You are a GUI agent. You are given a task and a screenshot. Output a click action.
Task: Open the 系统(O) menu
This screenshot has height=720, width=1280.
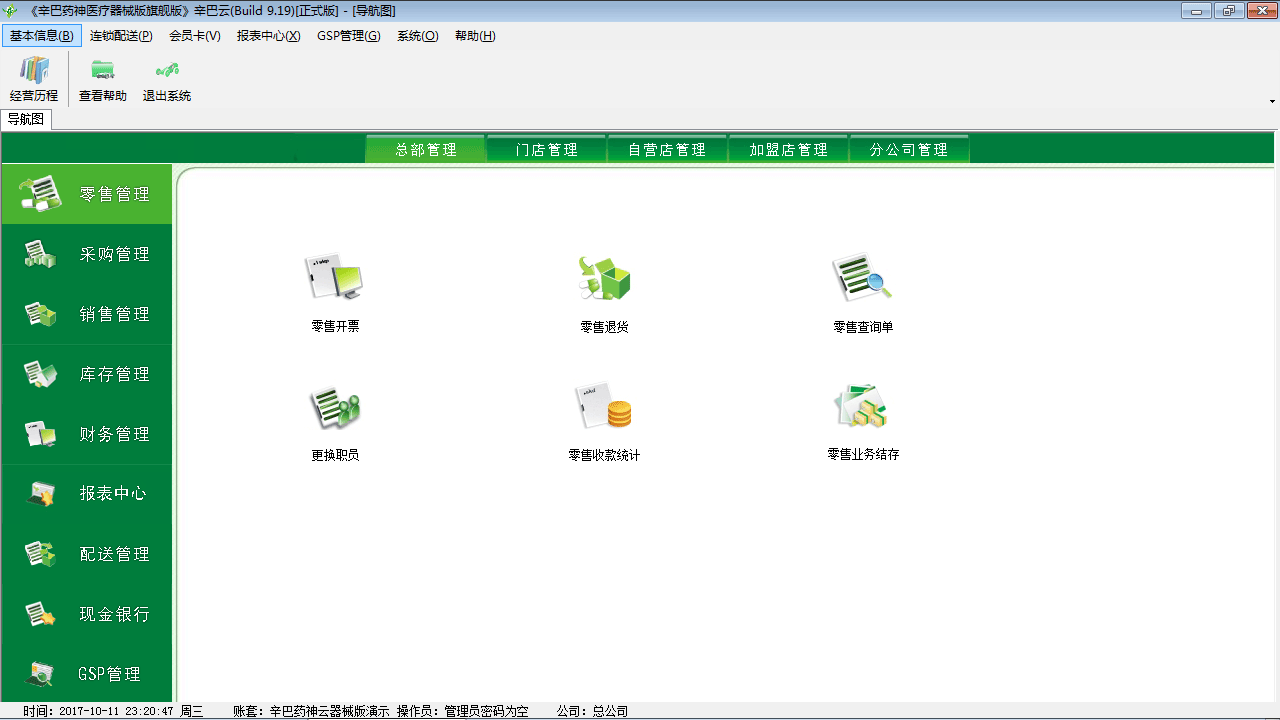pos(418,36)
